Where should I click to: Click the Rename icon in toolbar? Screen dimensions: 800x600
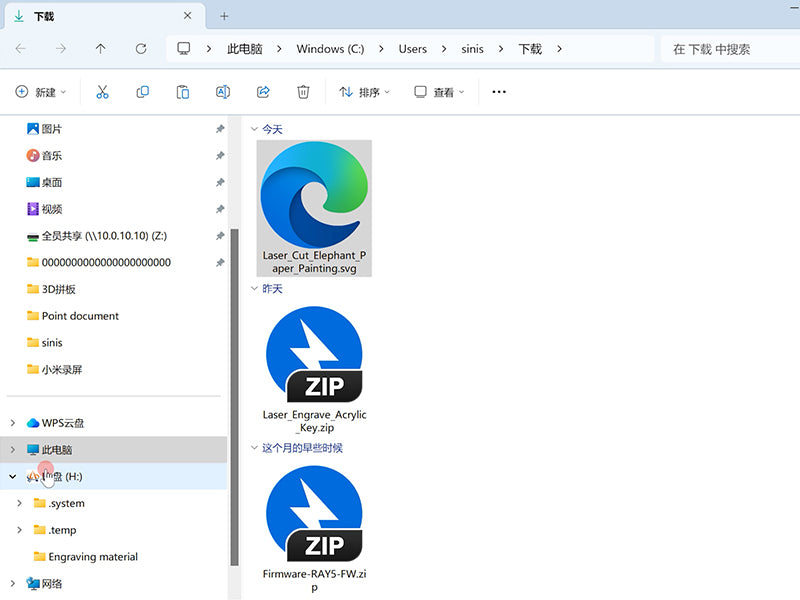point(223,92)
